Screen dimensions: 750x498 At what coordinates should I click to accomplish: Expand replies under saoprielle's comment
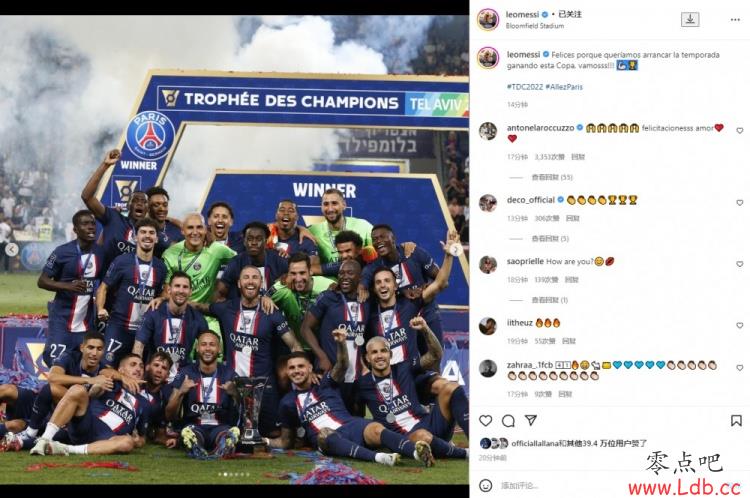[550, 300]
